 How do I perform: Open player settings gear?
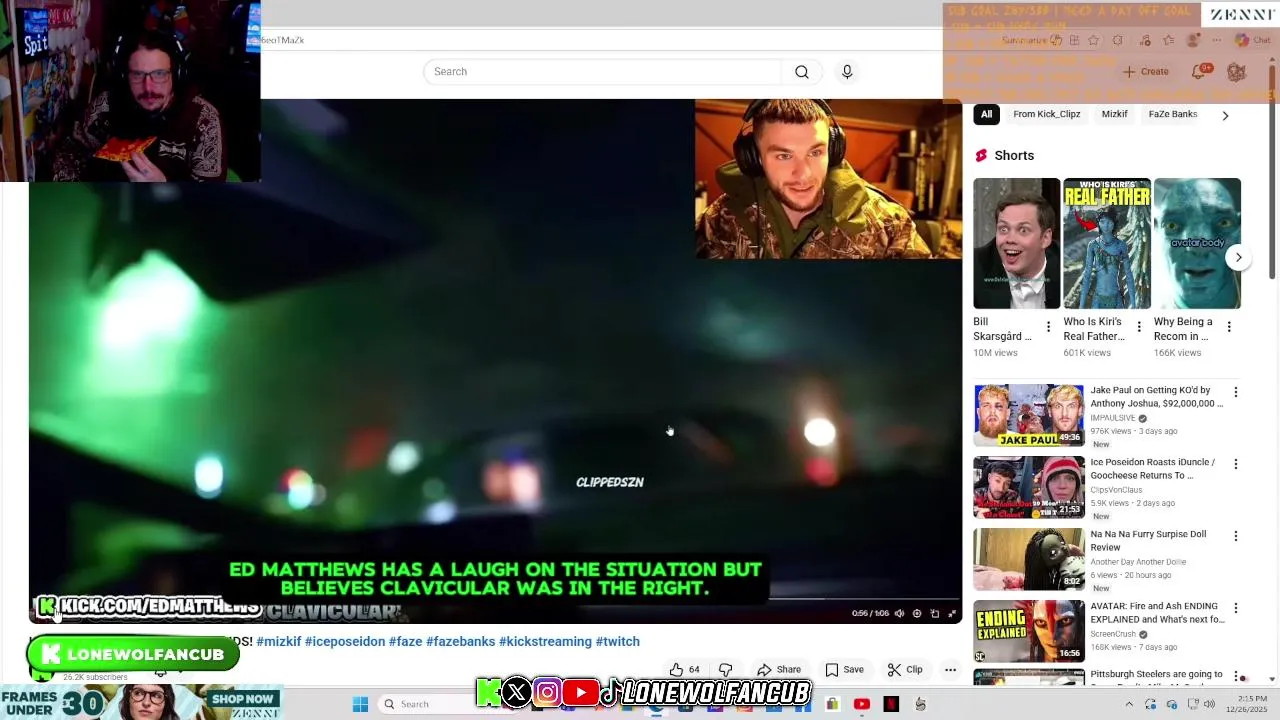(917, 614)
